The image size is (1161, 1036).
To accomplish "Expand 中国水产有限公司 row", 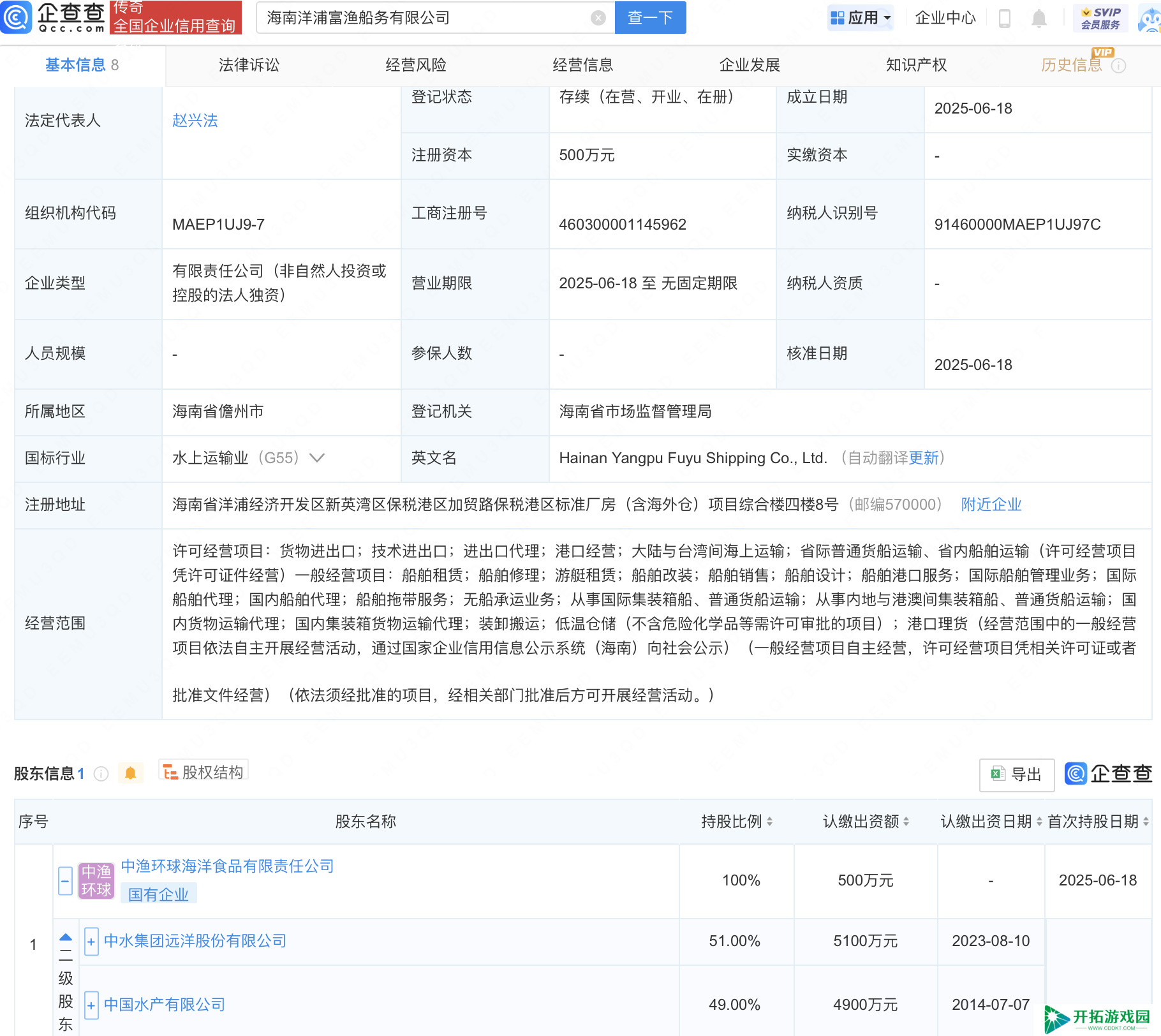I will click(91, 1005).
